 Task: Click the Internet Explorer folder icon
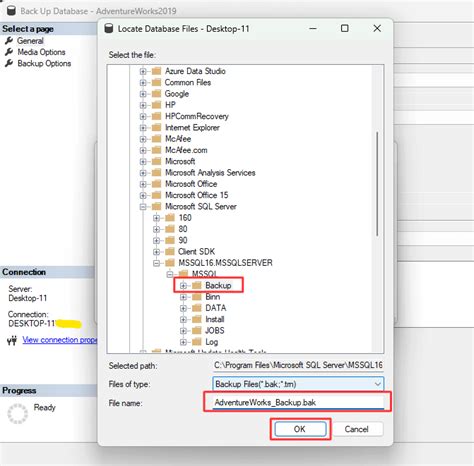[156, 127]
